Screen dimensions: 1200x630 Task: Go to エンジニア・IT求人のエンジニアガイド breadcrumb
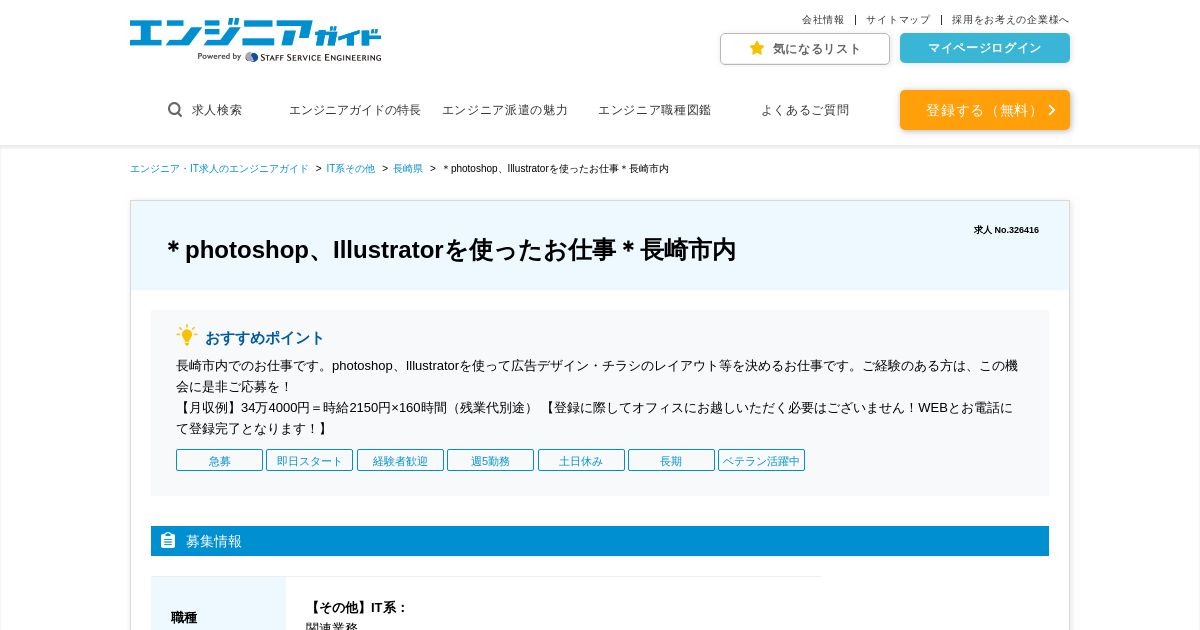tap(219, 169)
